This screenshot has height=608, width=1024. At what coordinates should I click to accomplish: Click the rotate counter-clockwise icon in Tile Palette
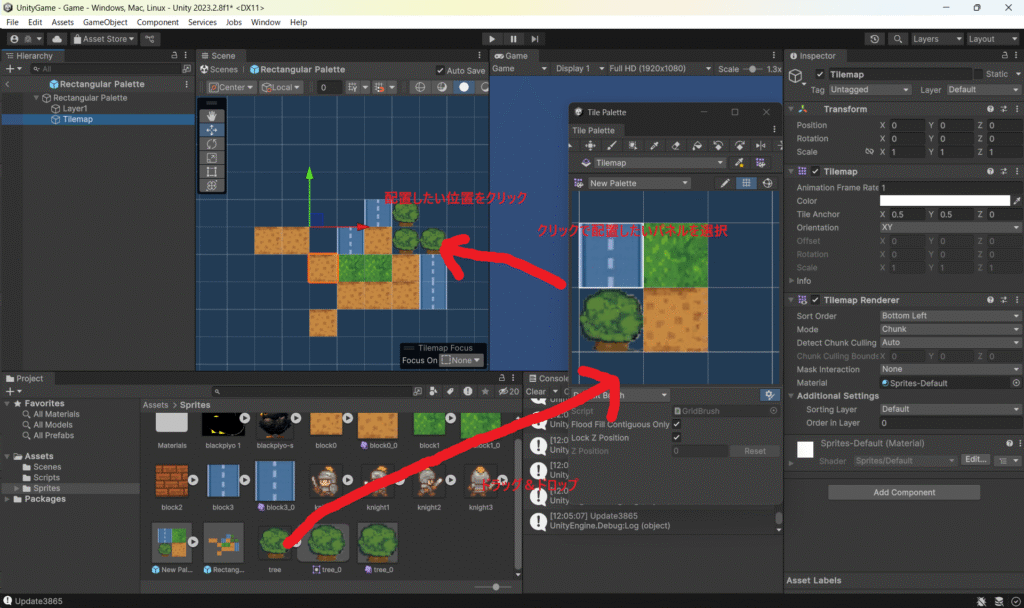click(718, 146)
